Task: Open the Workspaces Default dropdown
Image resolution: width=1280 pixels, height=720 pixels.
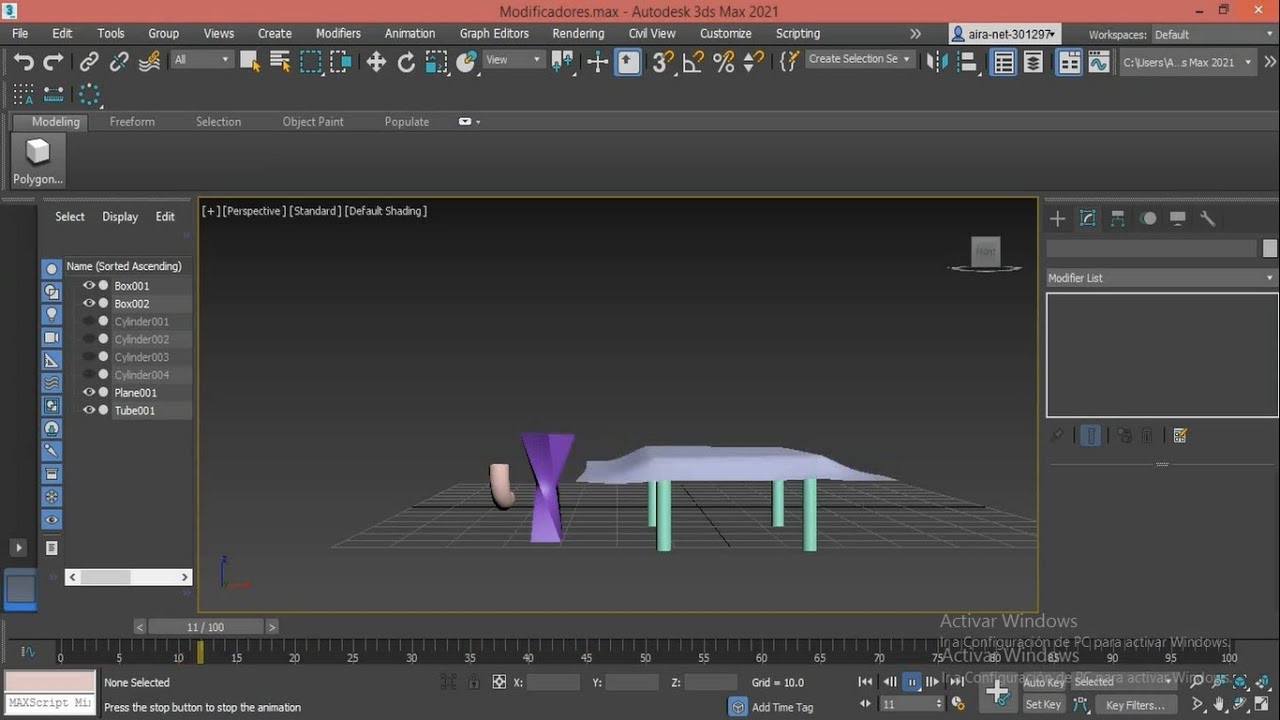Action: [x=1214, y=34]
